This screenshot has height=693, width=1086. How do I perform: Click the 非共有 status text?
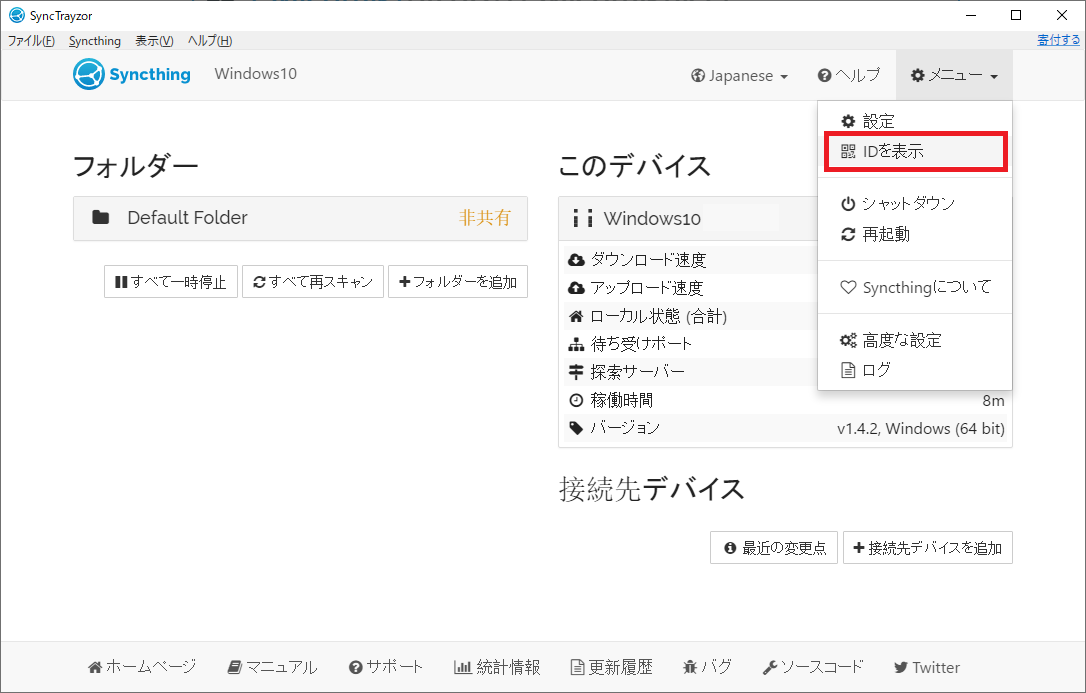pyautogui.click(x=485, y=218)
